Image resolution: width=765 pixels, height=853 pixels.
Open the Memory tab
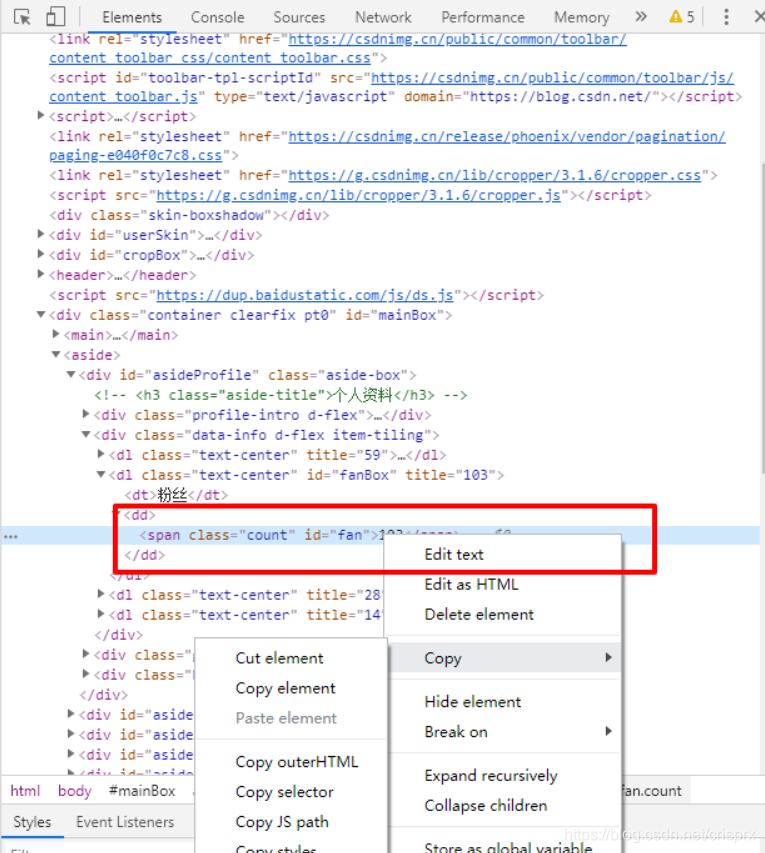pos(581,17)
